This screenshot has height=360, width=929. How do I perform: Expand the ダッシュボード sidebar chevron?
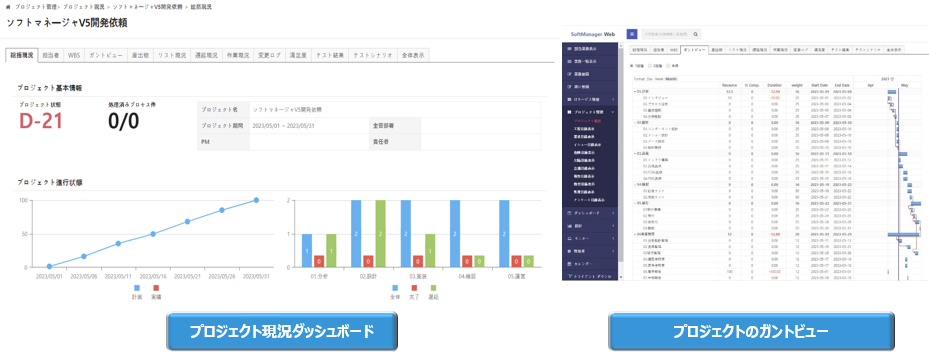point(614,213)
